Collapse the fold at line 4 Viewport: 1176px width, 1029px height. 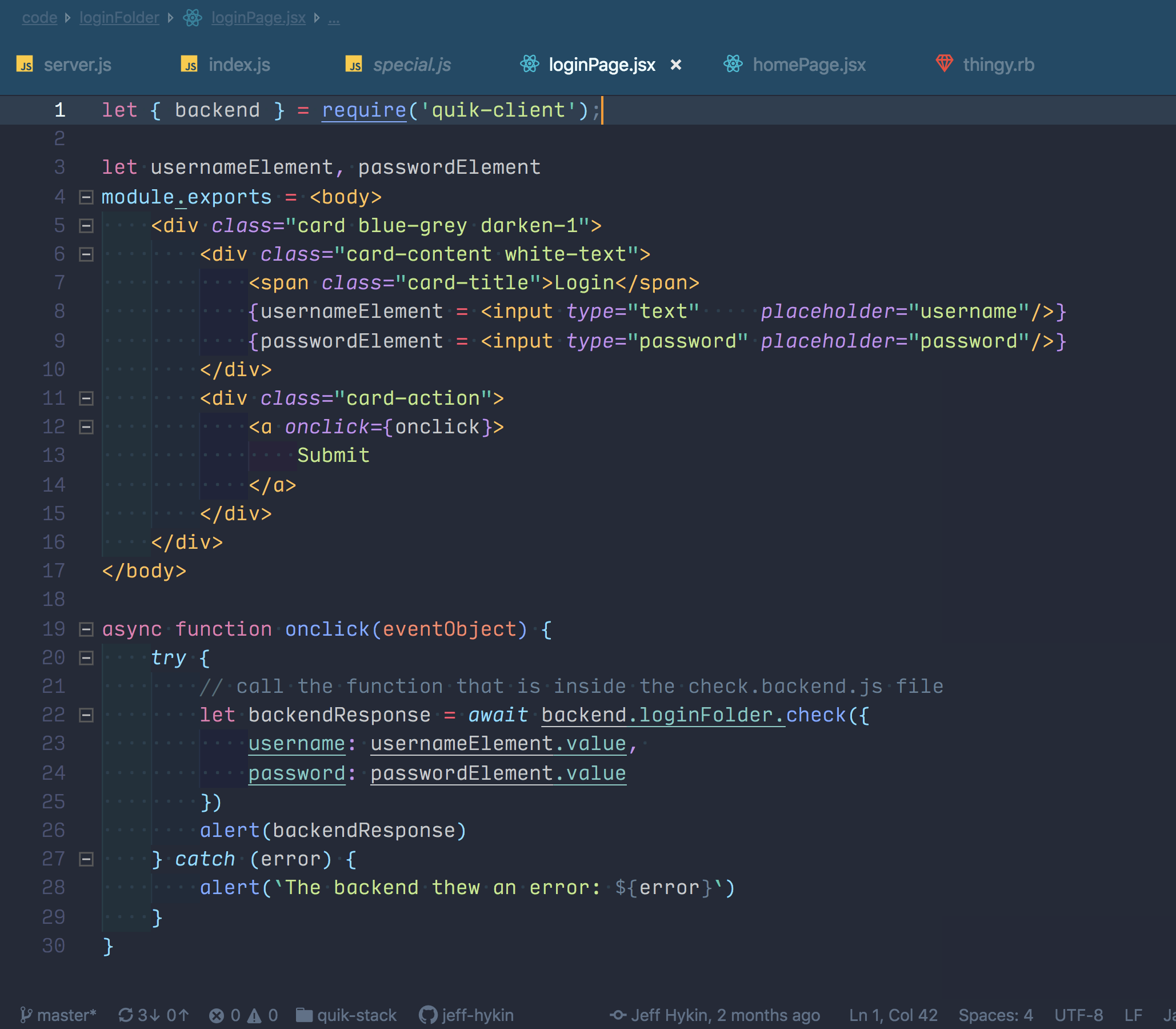click(86, 198)
